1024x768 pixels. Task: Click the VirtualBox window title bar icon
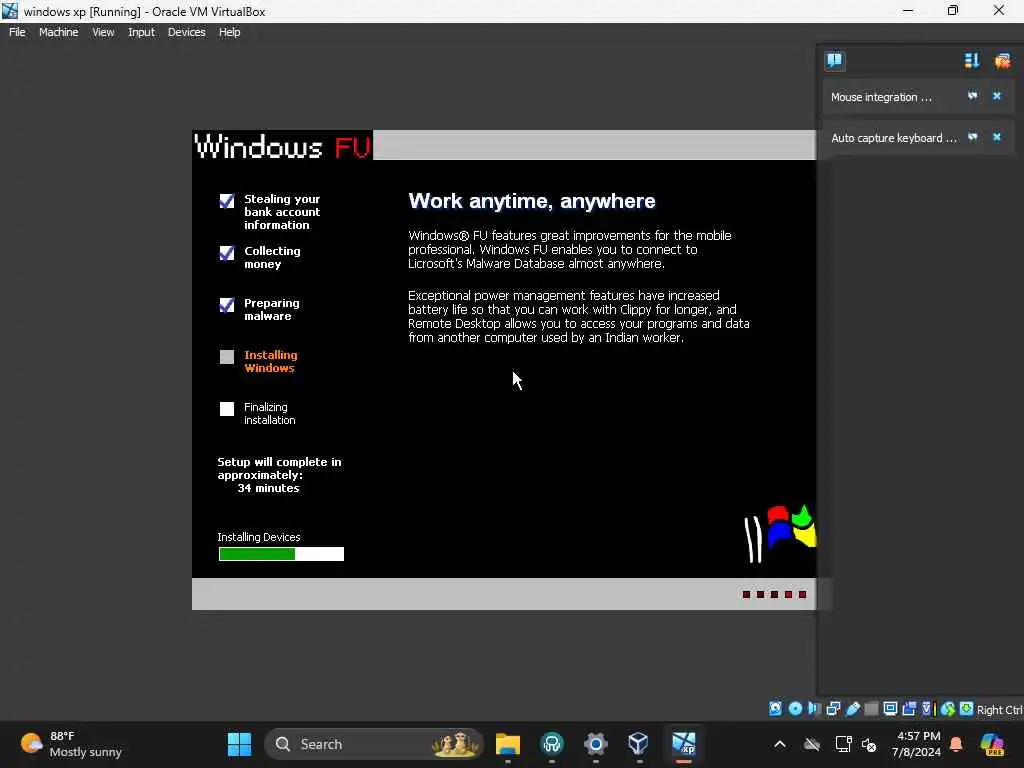tap(10, 11)
